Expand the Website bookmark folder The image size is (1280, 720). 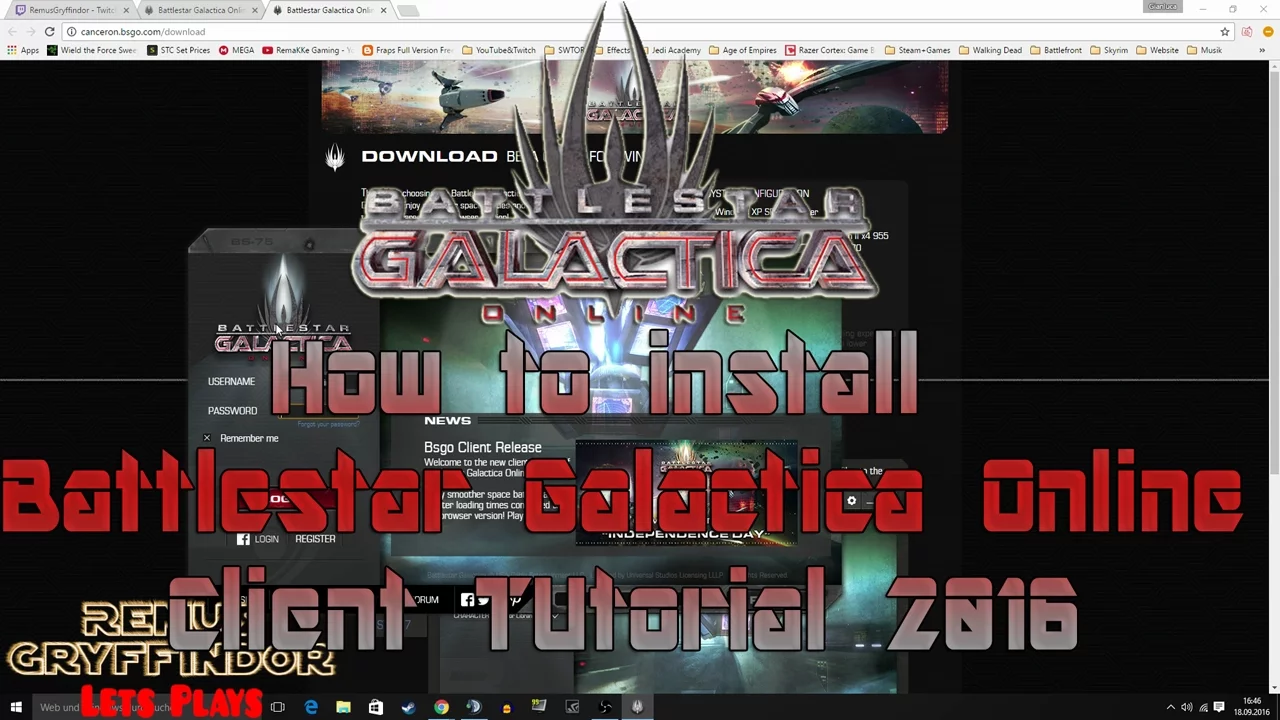(x=1157, y=50)
